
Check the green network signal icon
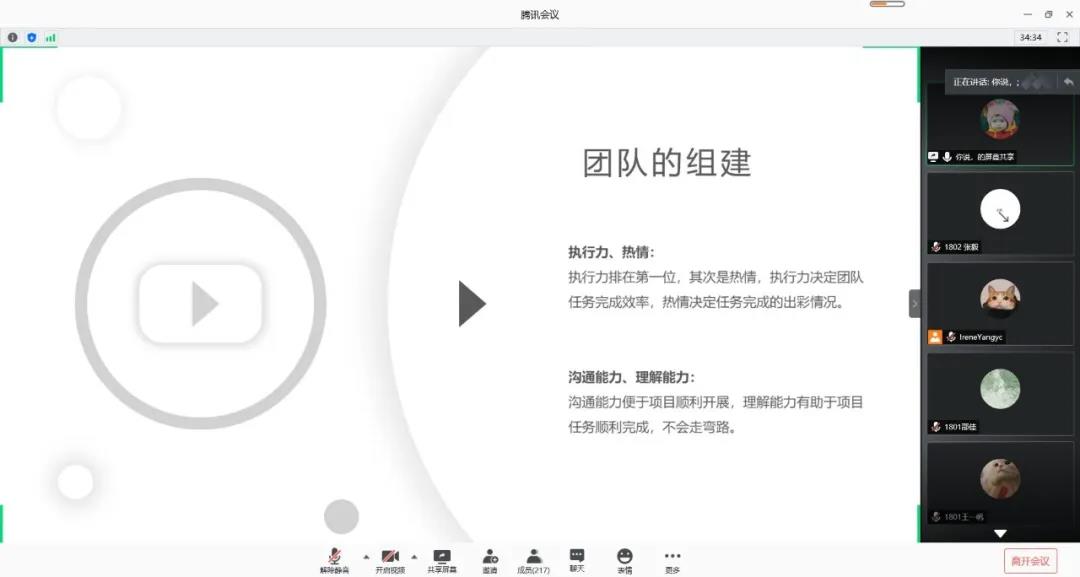click(50, 37)
